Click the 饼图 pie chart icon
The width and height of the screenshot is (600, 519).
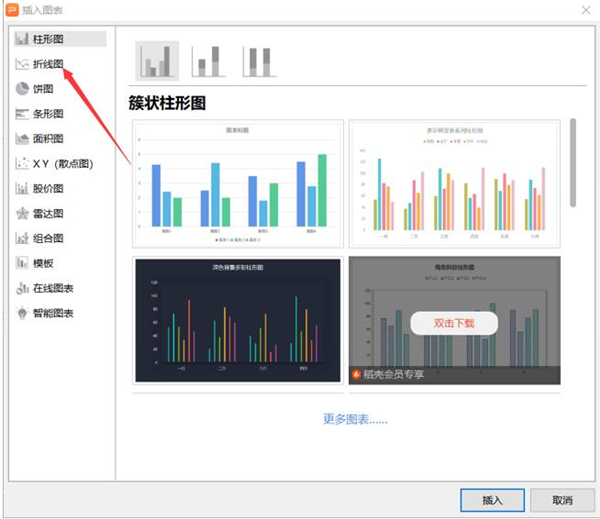(x=22, y=89)
